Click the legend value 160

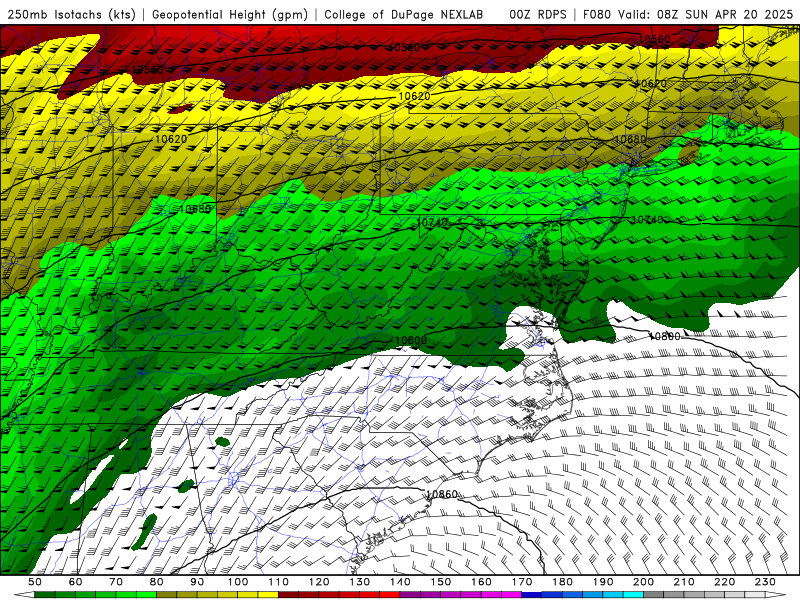point(481,582)
